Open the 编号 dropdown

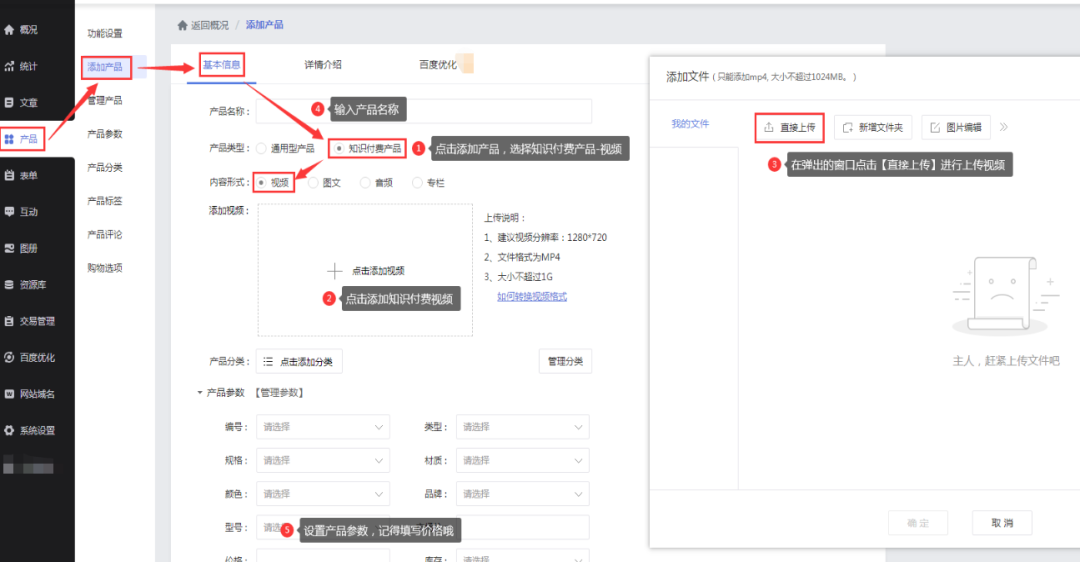(323, 427)
